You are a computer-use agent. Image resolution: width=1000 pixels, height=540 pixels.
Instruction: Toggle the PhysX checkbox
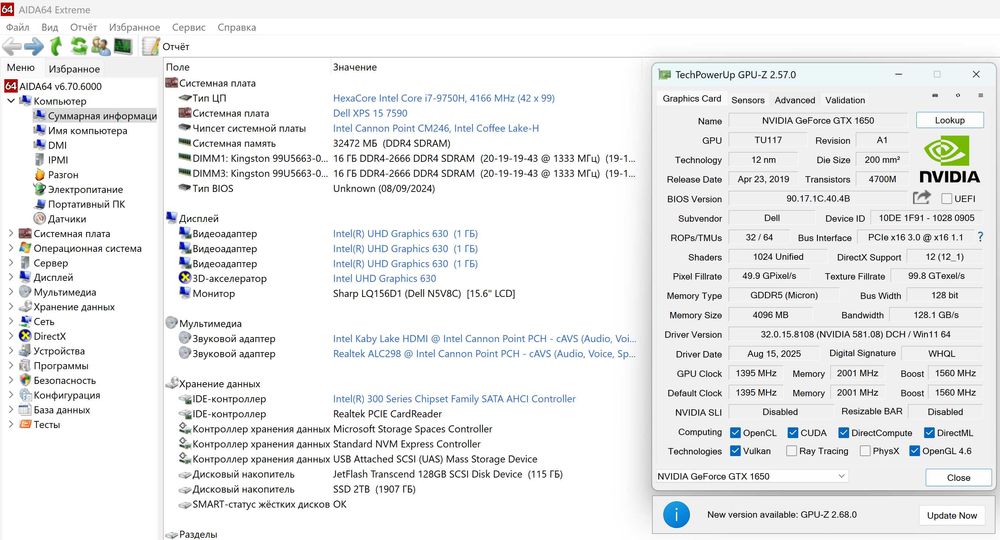(865, 451)
